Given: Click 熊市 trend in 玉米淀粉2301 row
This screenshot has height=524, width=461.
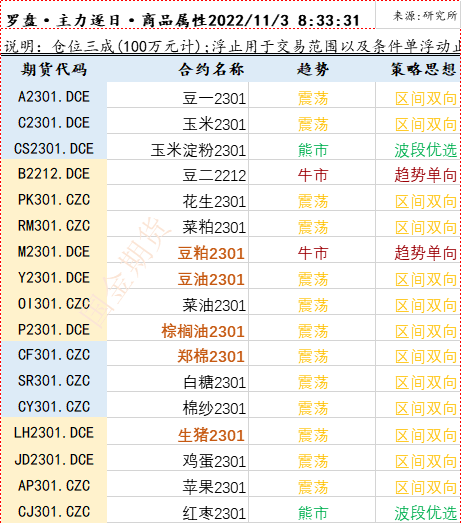Looking at the screenshot, I should (x=313, y=150).
